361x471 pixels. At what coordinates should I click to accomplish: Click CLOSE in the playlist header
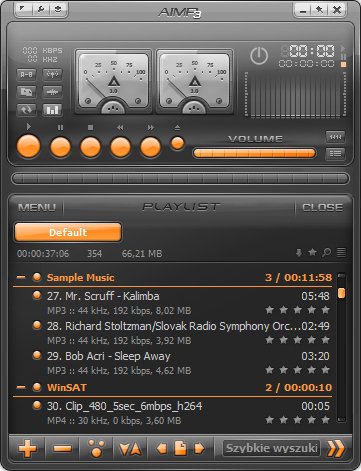(x=322, y=208)
